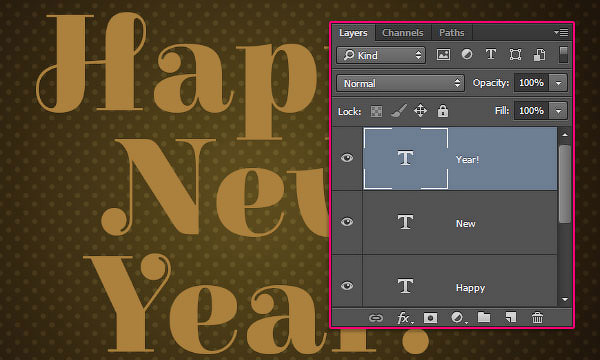Click the Fill label

coord(502,111)
